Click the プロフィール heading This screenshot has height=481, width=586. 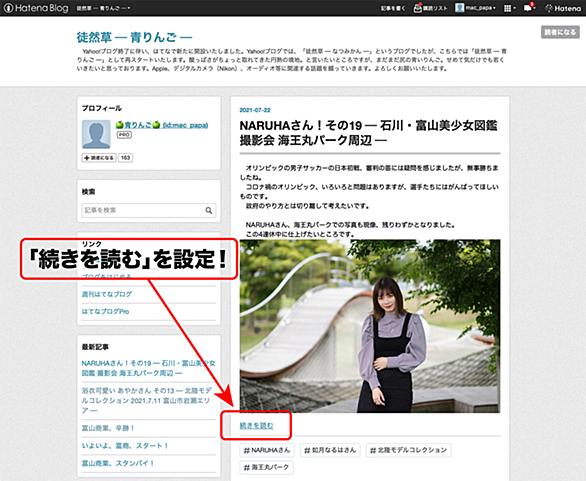tap(102, 108)
